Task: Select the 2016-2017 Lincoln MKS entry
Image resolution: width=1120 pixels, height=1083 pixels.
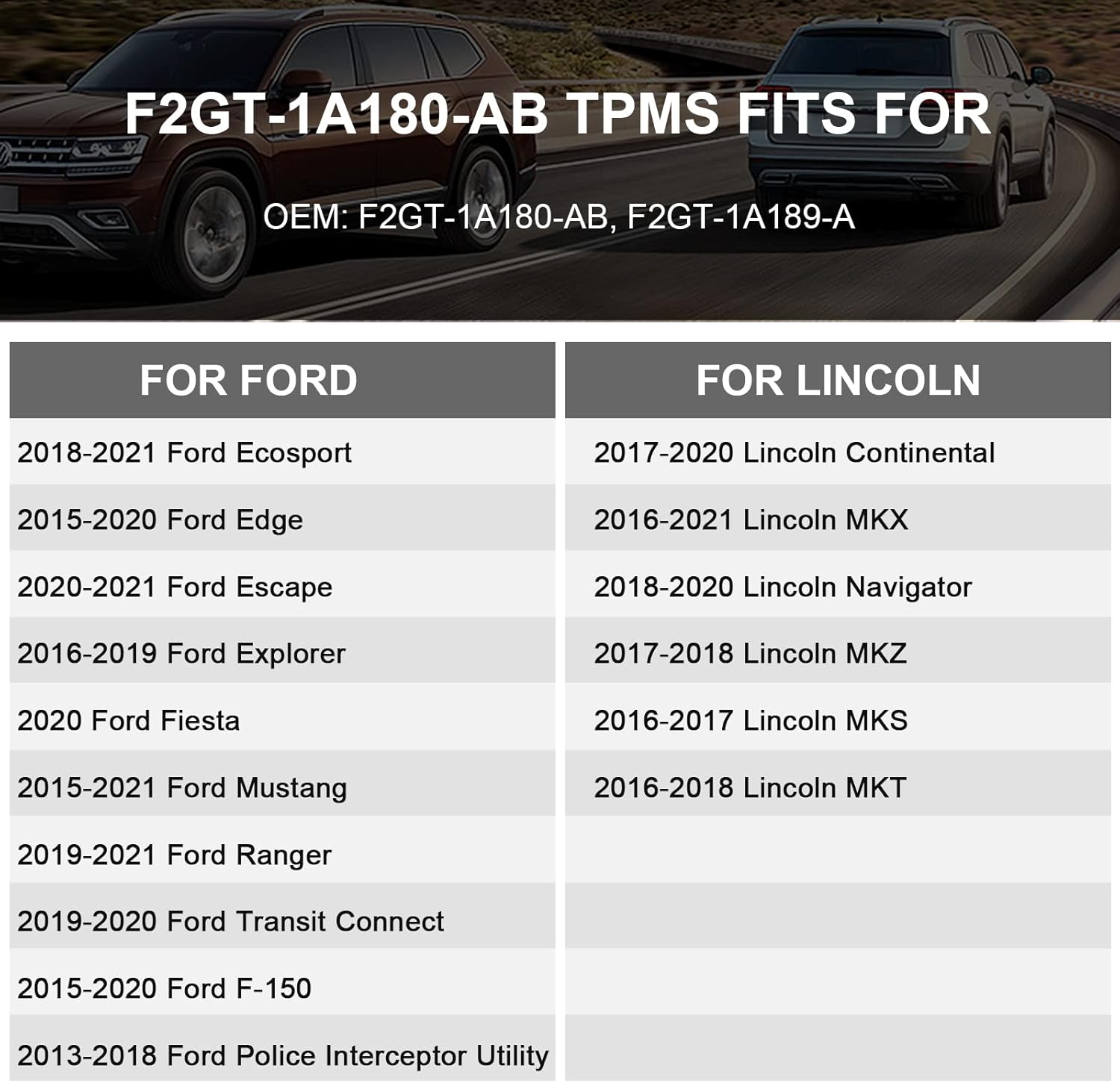Action: (750, 721)
